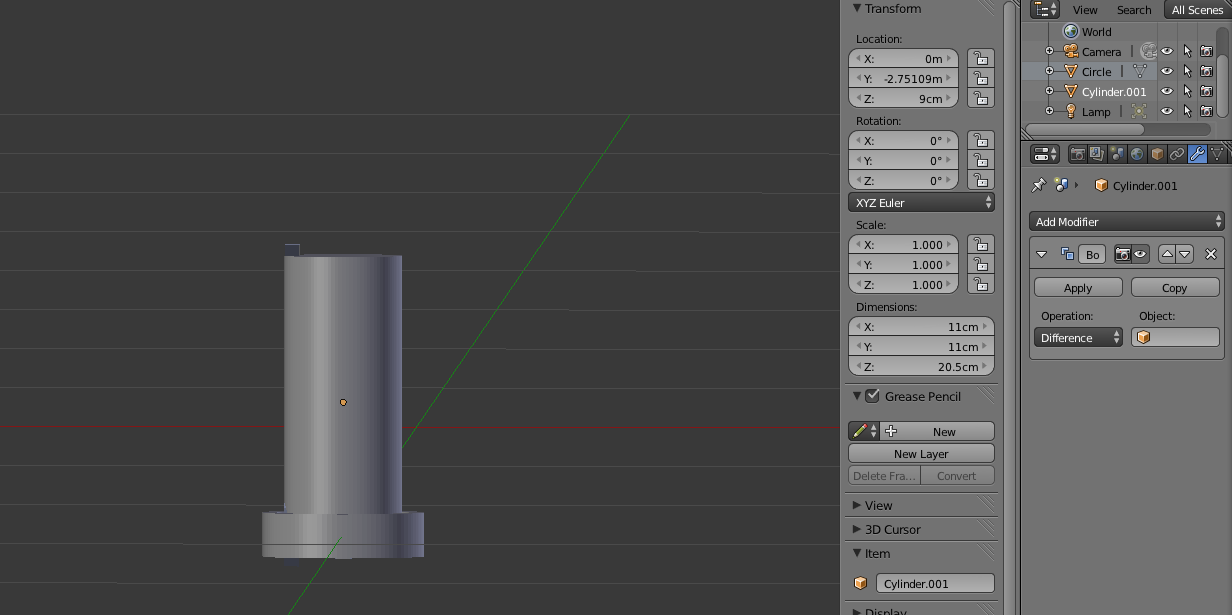This screenshot has width=1232, height=615.
Task: Lock the Scale X value
Action: (x=981, y=245)
